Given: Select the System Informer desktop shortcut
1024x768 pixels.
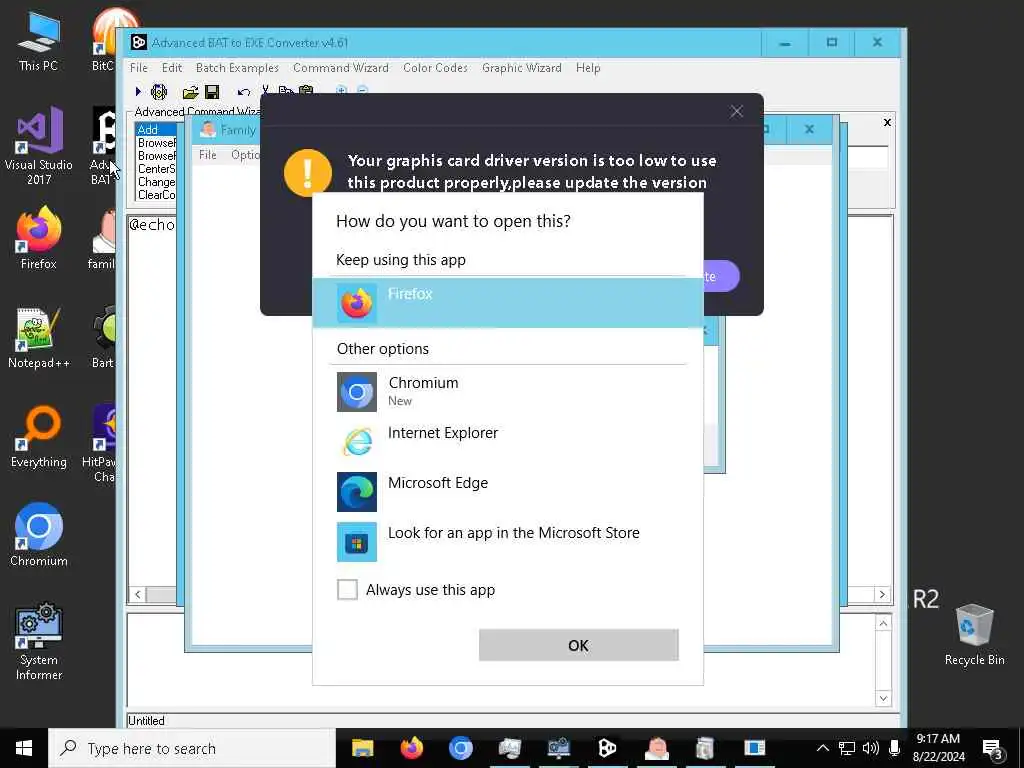Looking at the screenshot, I should click(x=39, y=642).
